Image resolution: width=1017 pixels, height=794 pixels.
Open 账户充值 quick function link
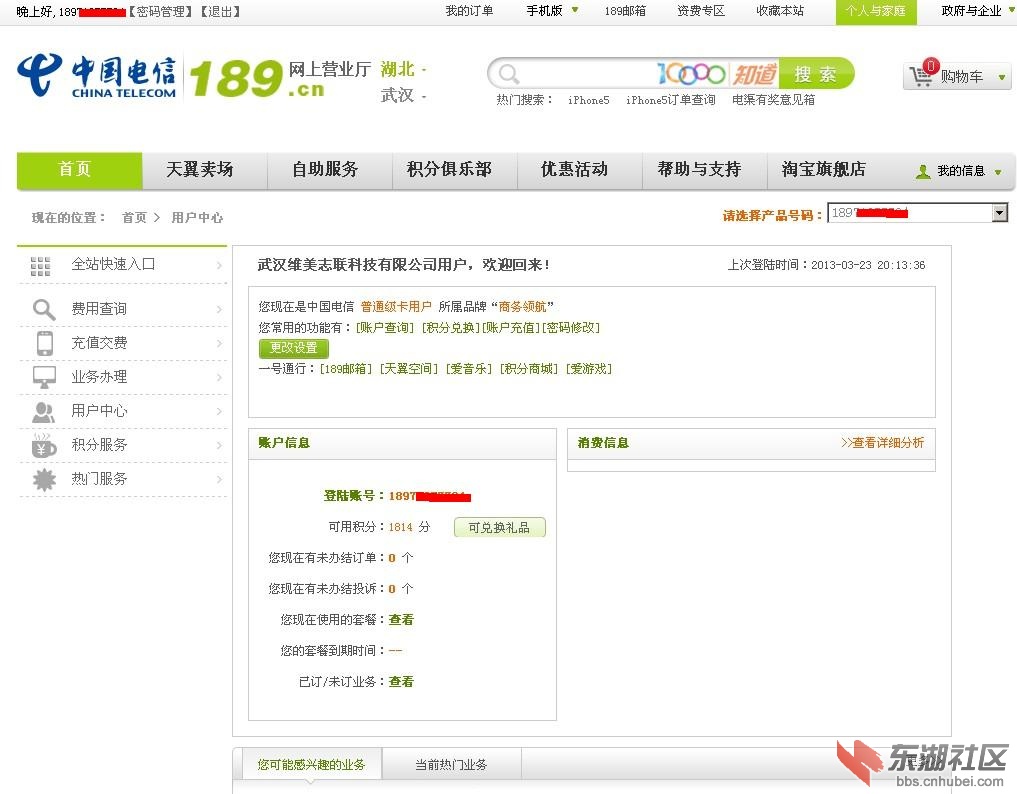pyautogui.click(x=511, y=328)
